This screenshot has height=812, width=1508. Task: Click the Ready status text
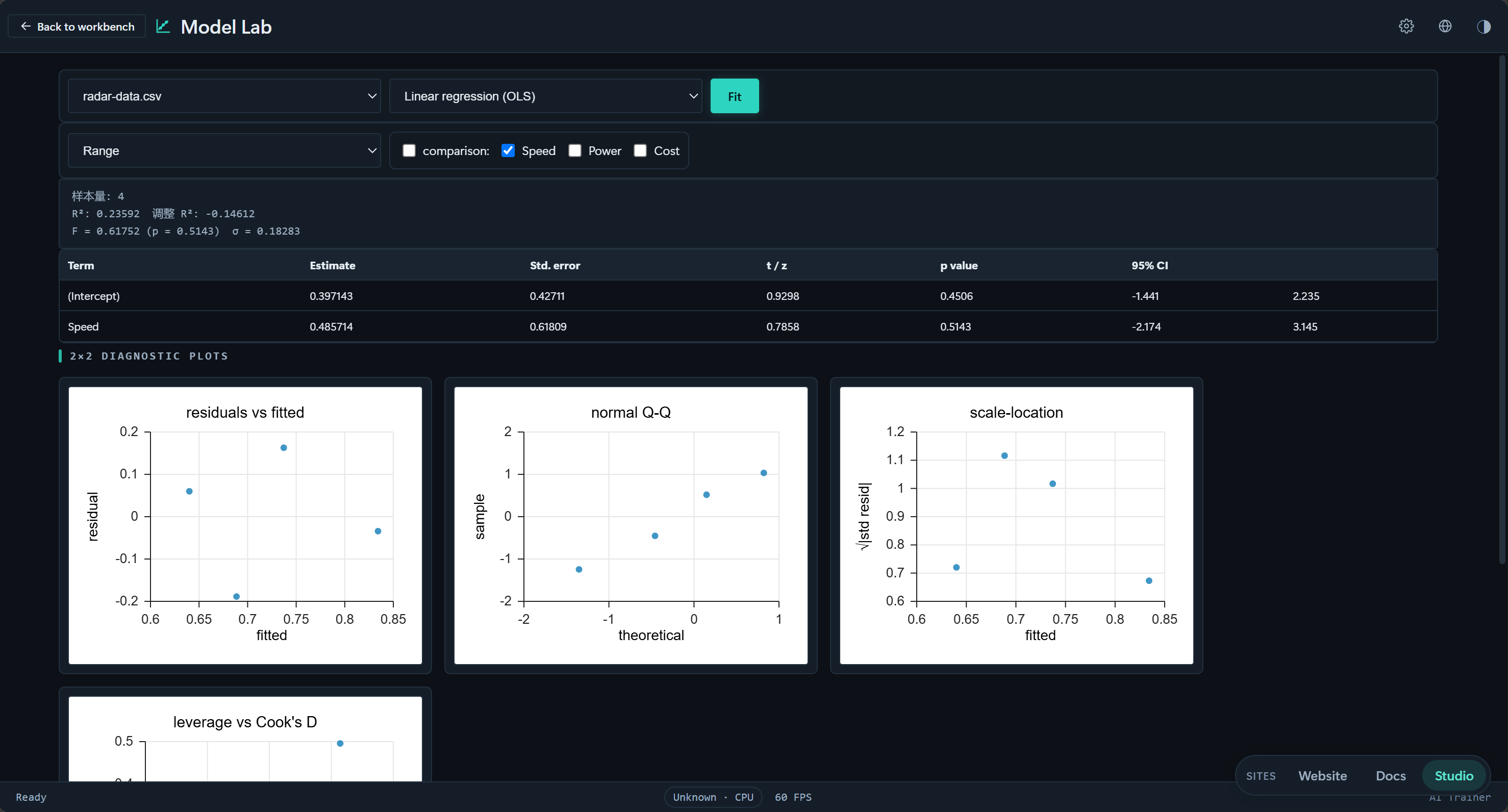coord(31,797)
